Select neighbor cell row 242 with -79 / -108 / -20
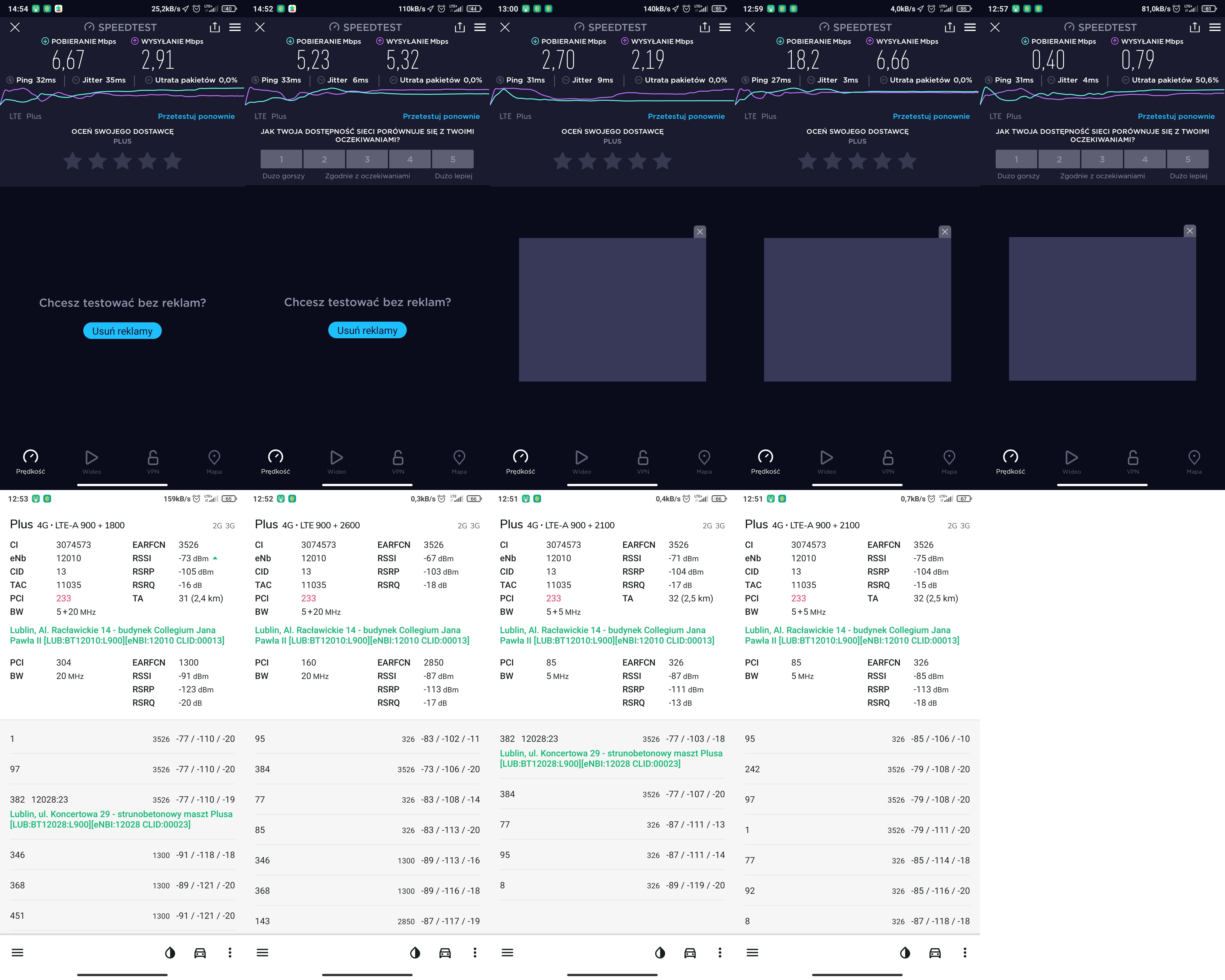The height and width of the screenshot is (980, 1225). (857, 769)
